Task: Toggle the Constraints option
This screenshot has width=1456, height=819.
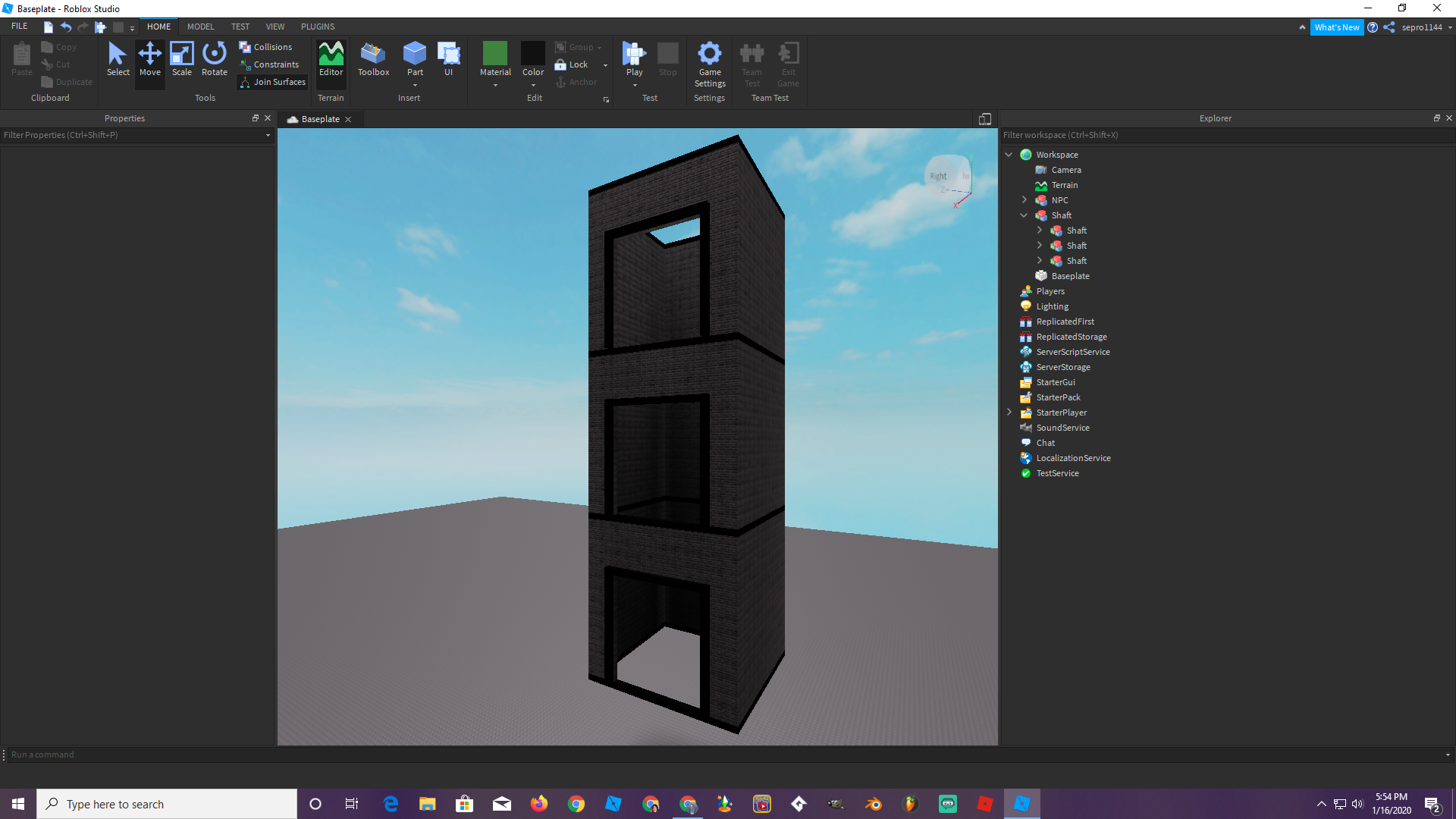Action: click(x=269, y=64)
